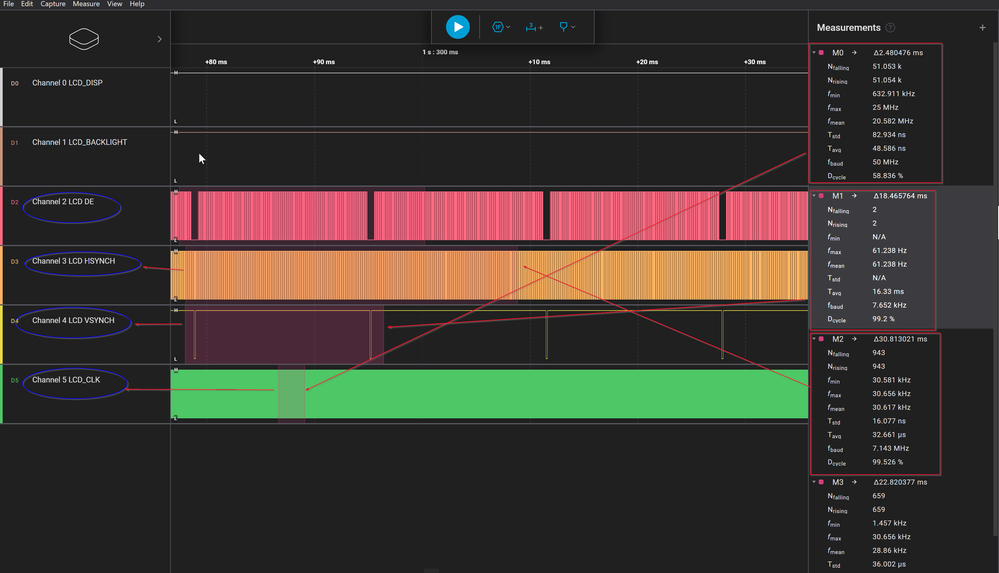Viewport: 999px width, 573px height.
Task: Open the View menu
Action: [115, 4]
